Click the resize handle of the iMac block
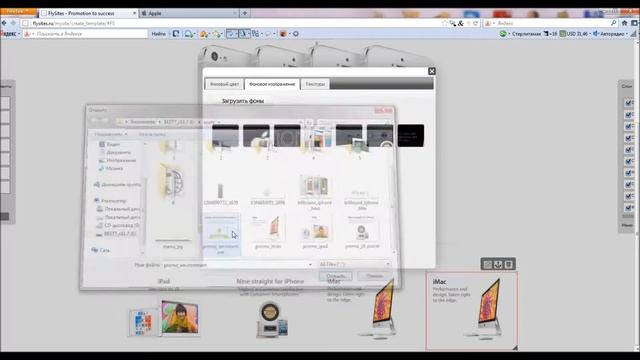This screenshot has height=360, width=640. pyautogui.click(x=515, y=348)
